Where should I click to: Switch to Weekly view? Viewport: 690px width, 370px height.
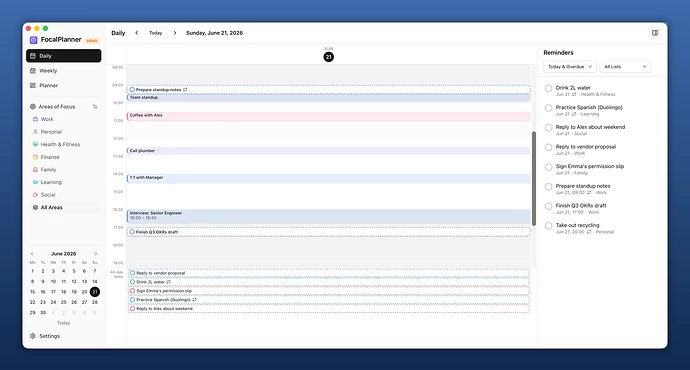point(63,70)
